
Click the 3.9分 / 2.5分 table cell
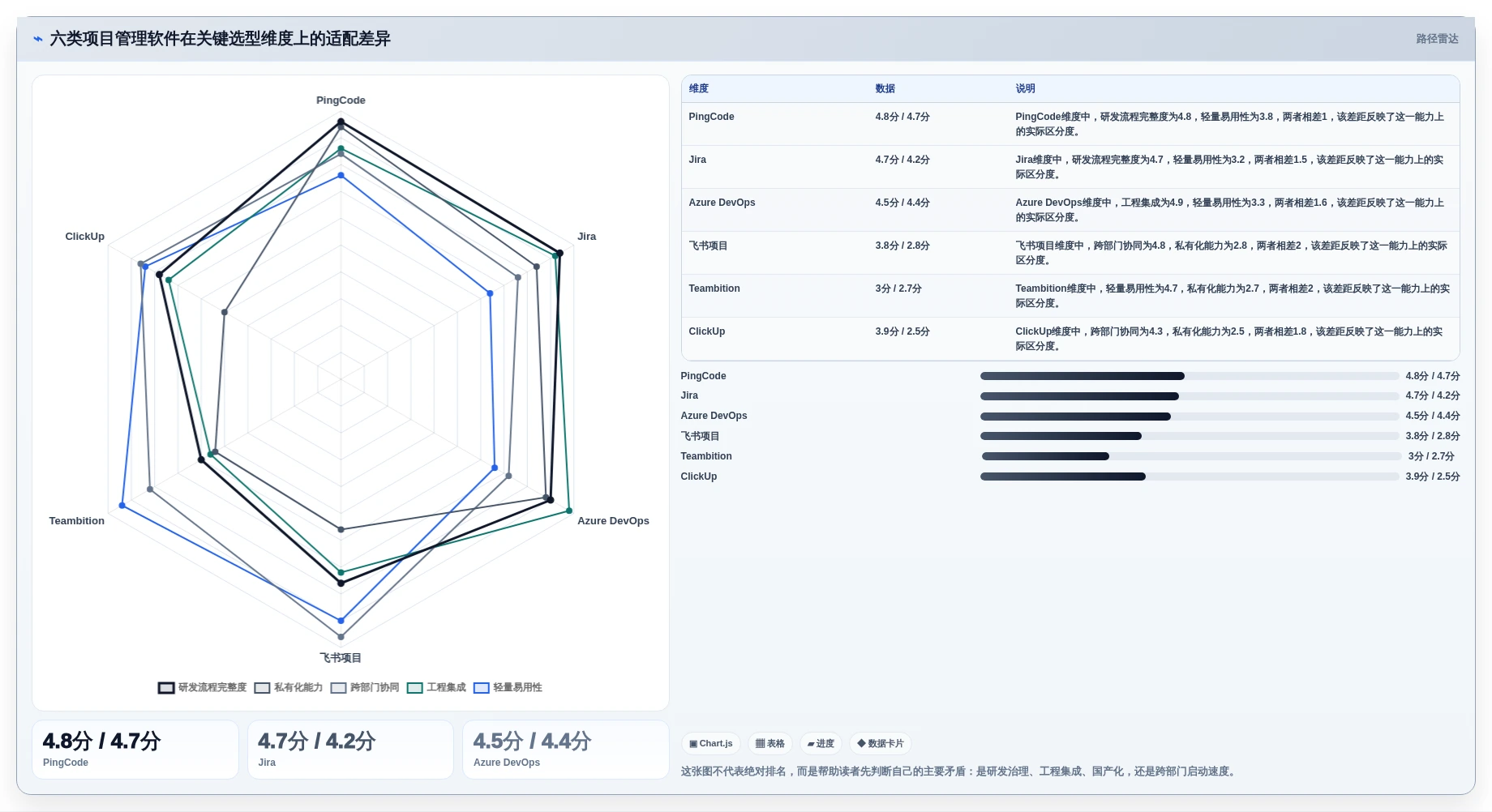(x=902, y=331)
